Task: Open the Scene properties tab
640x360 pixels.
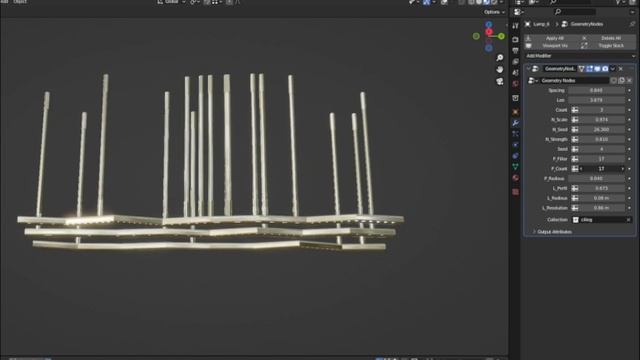Action: point(516,73)
